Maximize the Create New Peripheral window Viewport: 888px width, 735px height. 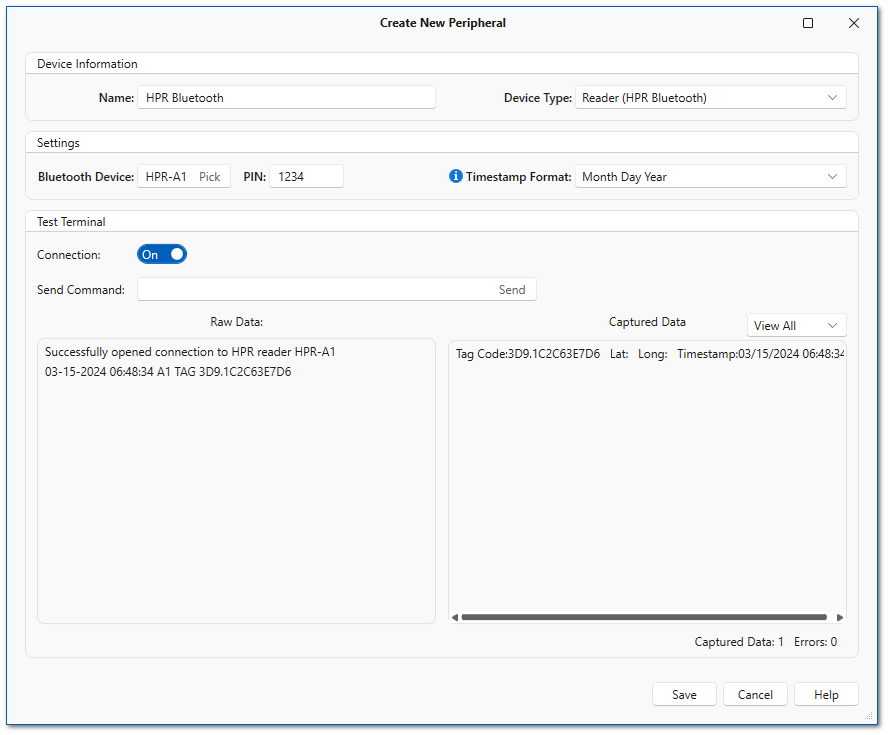(x=808, y=23)
